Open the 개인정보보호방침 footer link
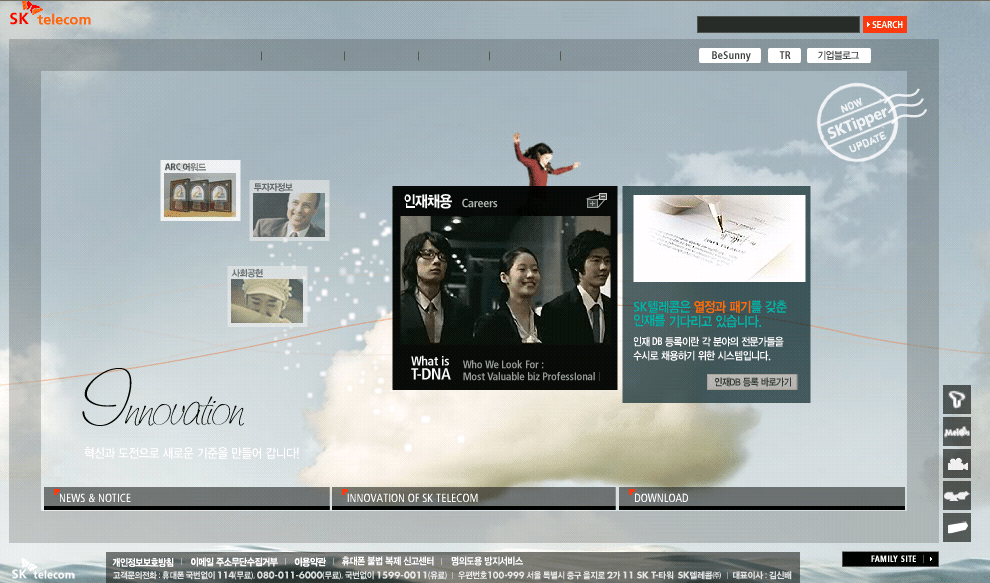Screen dimensions: 990x583 tap(142, 561)
